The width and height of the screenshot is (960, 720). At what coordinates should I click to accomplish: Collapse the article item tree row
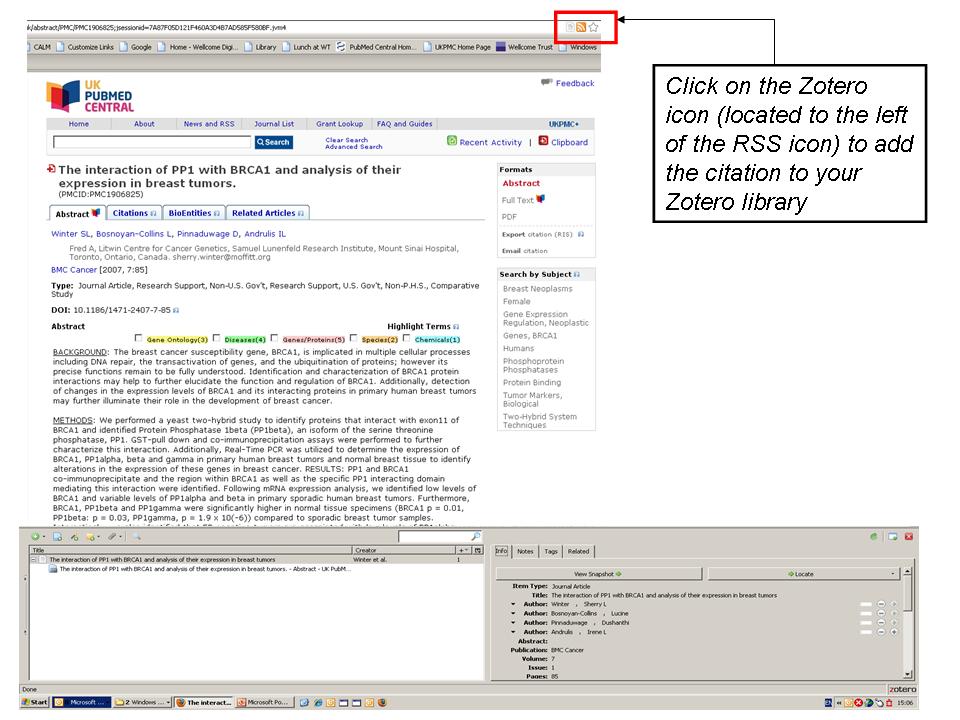[x=34, y=560]
